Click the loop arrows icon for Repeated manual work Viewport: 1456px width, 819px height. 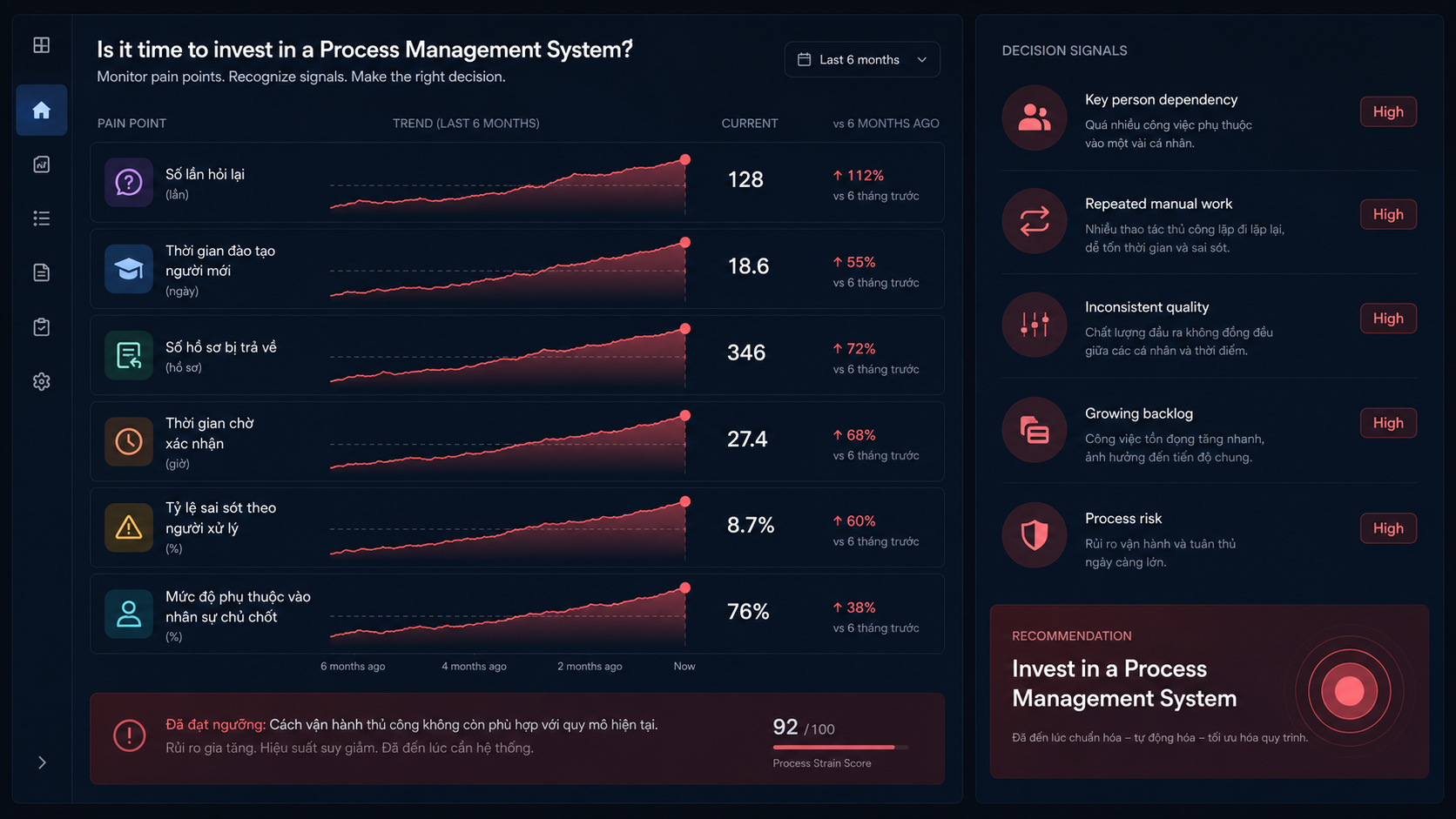[1035, 221]
